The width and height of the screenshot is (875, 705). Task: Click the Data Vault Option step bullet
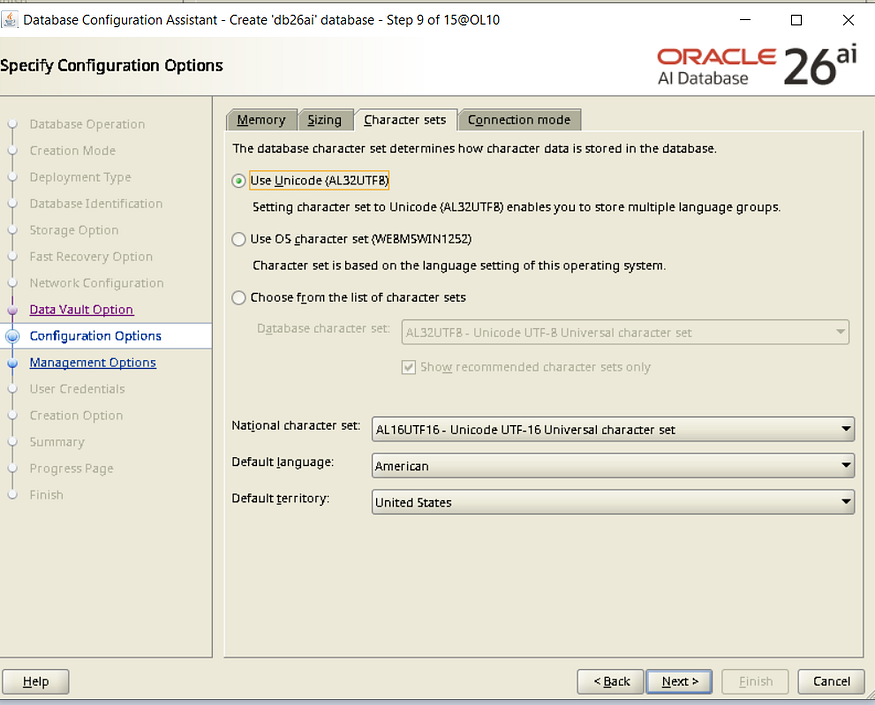click(12, 310)
